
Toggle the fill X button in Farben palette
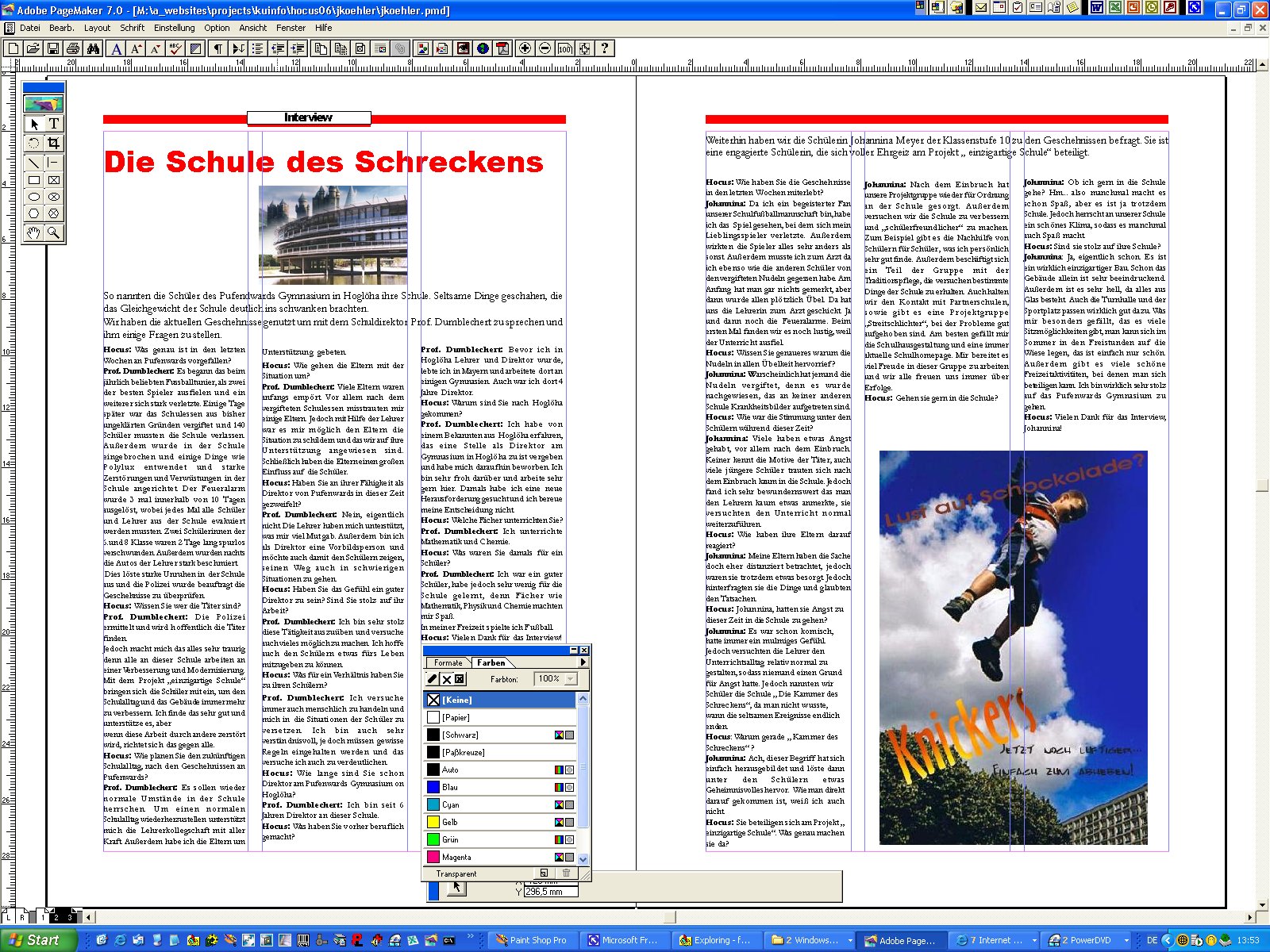pyautogui.click(x=447, y=679)
